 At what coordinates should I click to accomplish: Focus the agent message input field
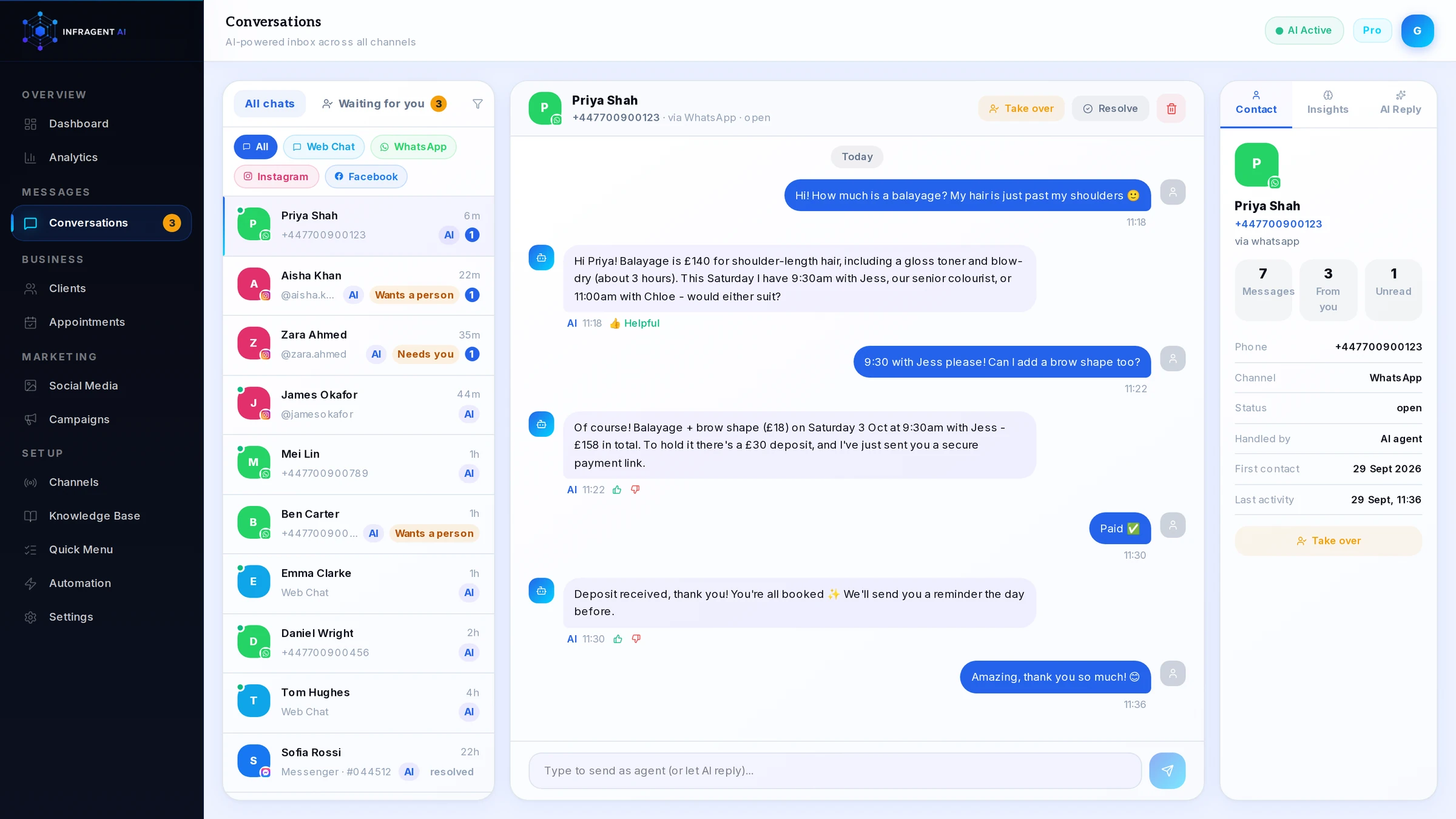[835, 770]
